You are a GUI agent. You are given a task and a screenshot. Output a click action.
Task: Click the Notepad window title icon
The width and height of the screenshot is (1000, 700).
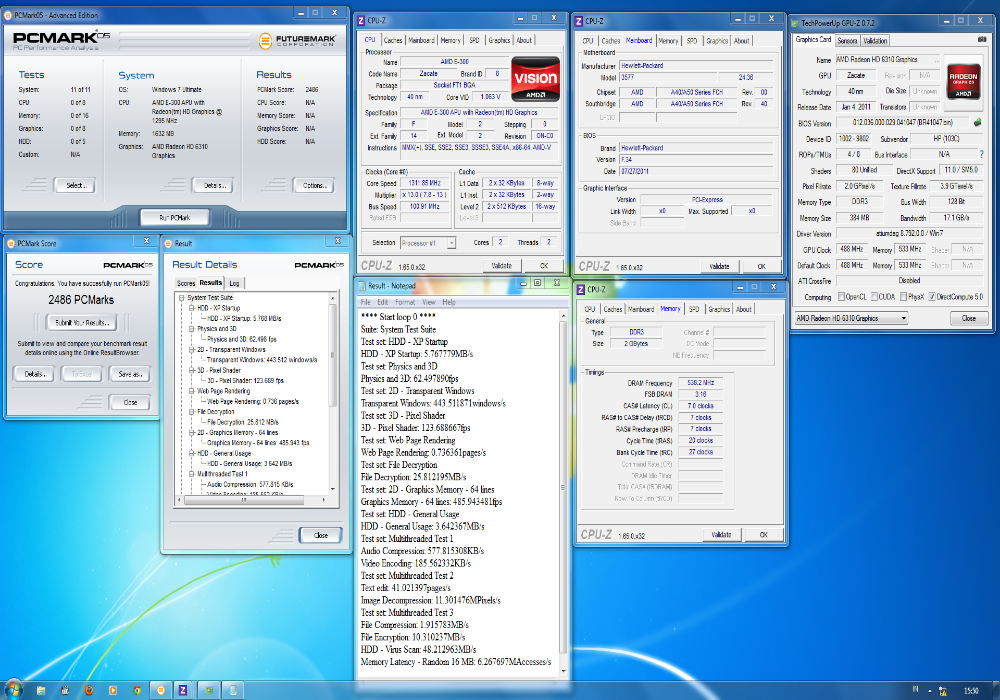pyautogui.click(x=363, y=285)
